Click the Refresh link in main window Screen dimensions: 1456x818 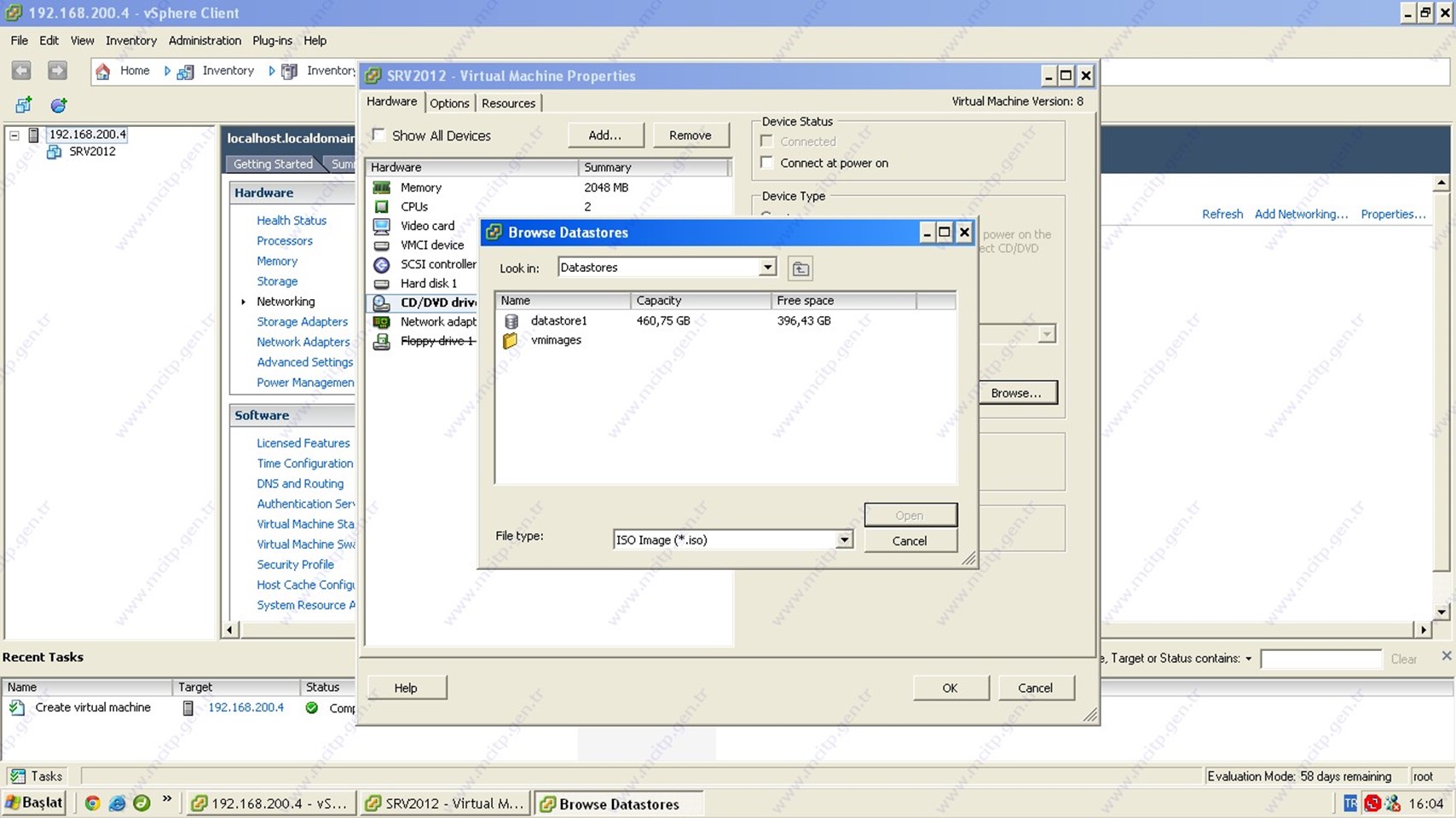click(x=1222, y=214)
